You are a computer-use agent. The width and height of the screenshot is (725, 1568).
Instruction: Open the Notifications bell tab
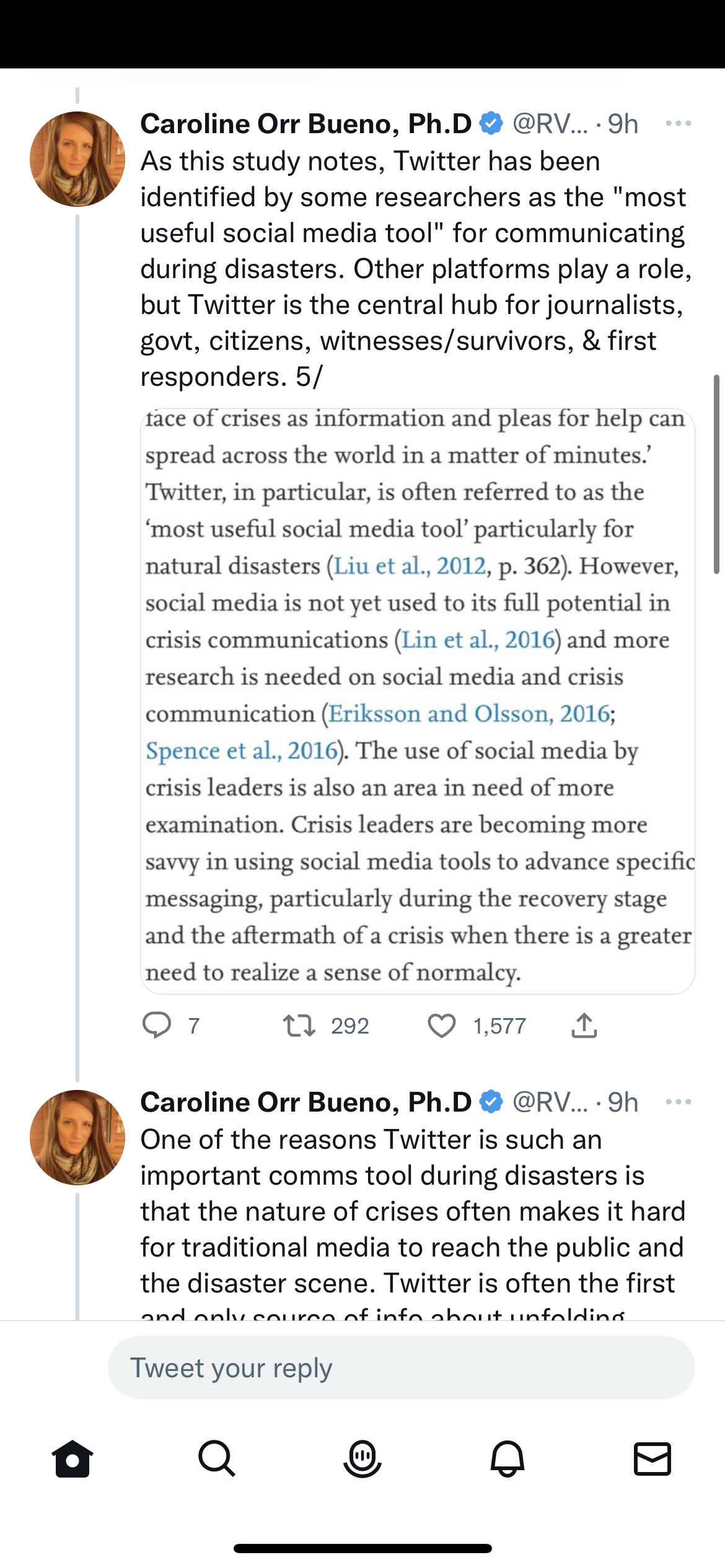click(507, 1459)
